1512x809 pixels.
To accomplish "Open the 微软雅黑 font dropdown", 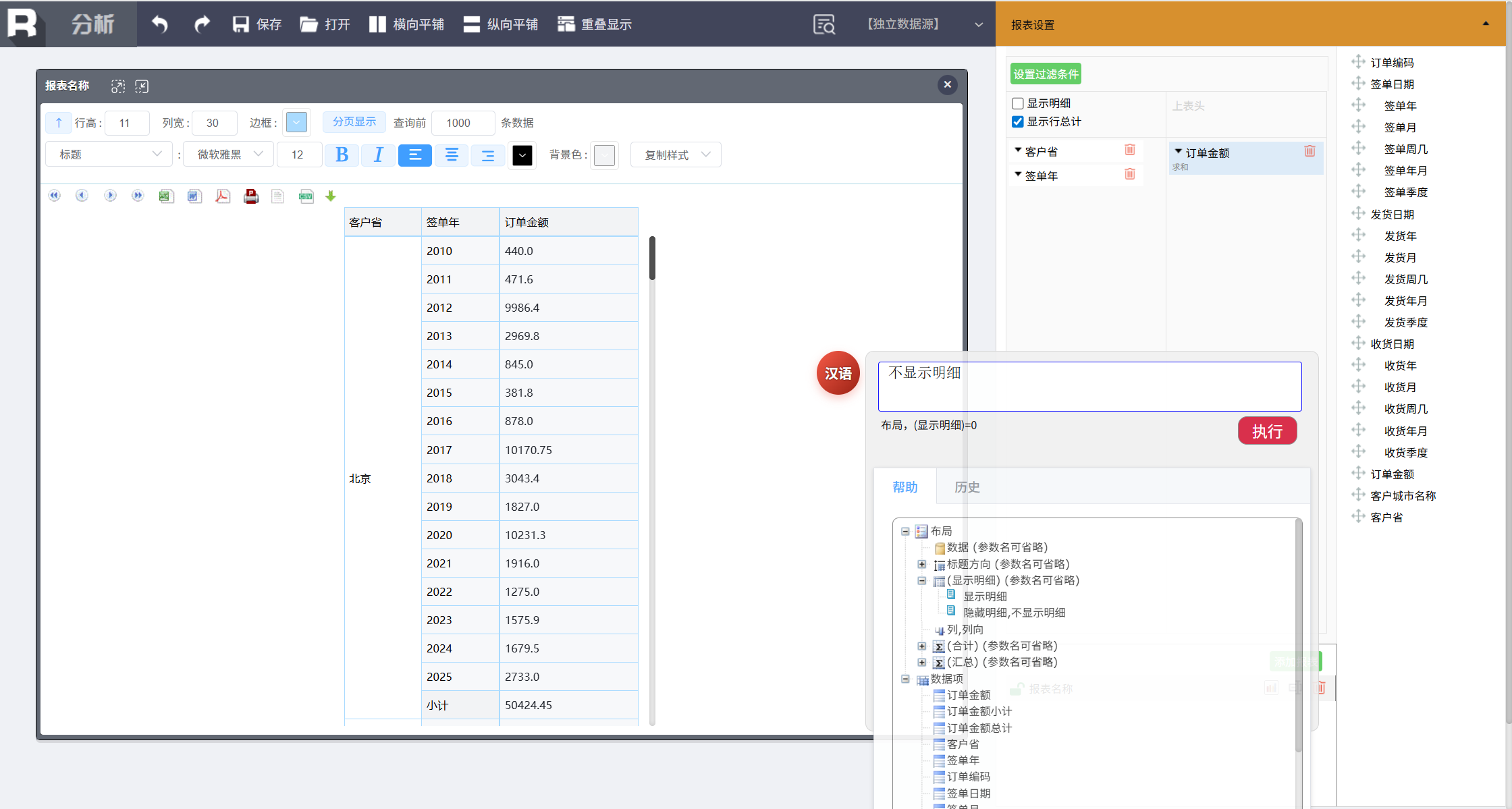I will pos(228,155).
